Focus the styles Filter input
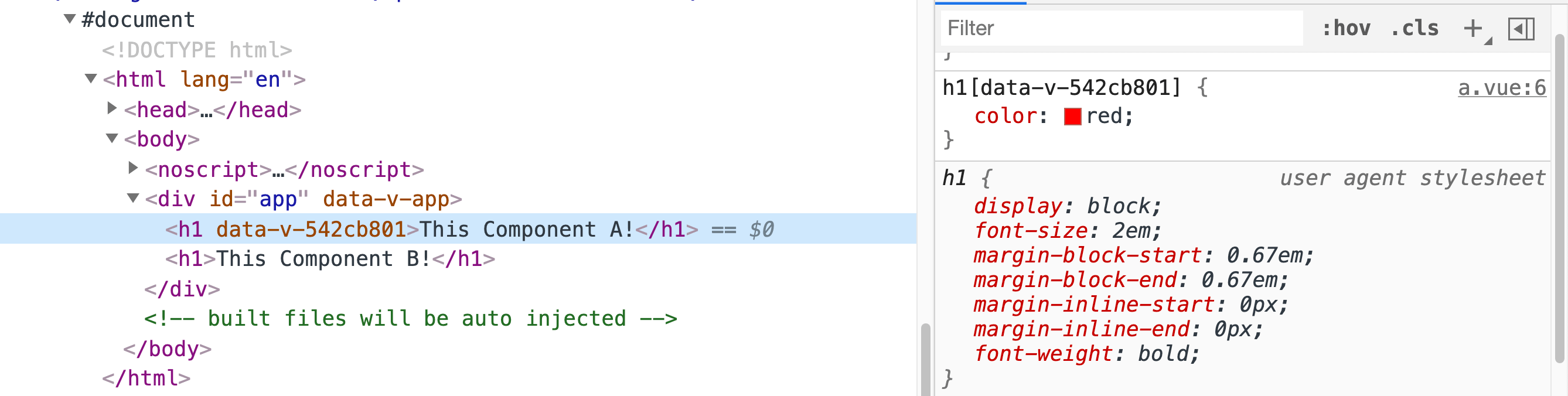Screen dimensions: 1568x396 1122,28
